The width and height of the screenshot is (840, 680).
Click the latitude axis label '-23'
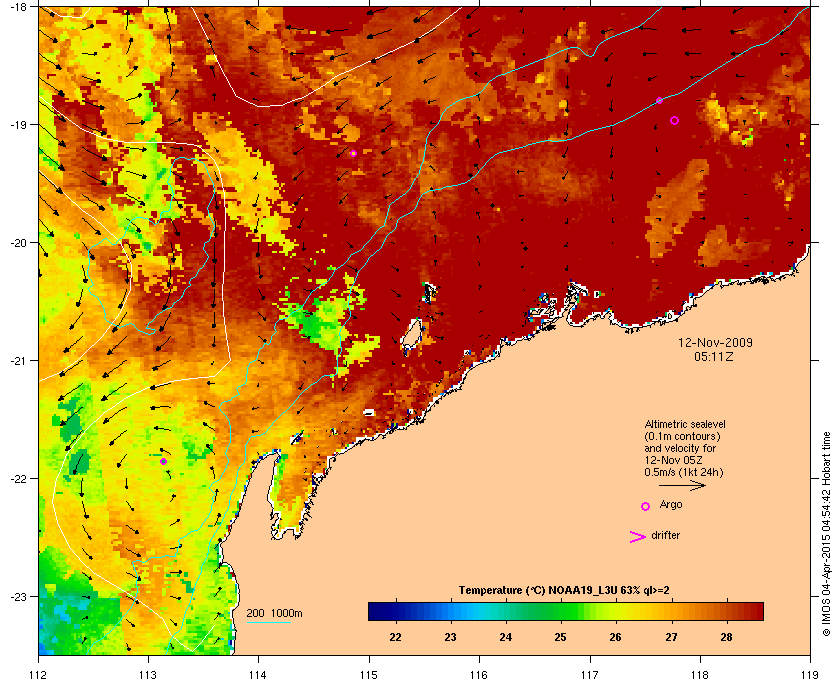[x=19, y=596]
